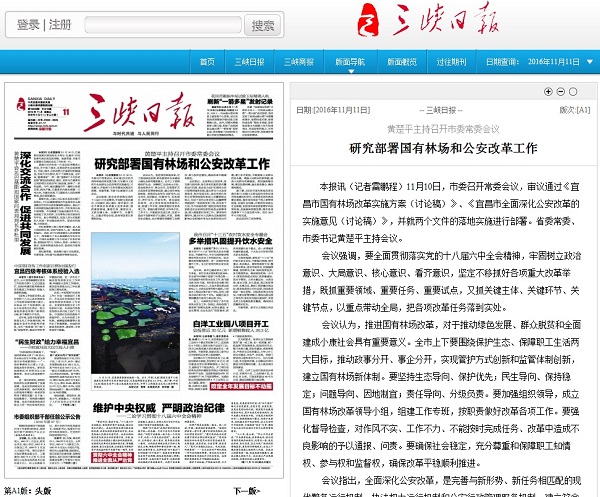600x497 pixels.
Task: Open 过往期刊 past issues tab
Action: tap(452, 62)
